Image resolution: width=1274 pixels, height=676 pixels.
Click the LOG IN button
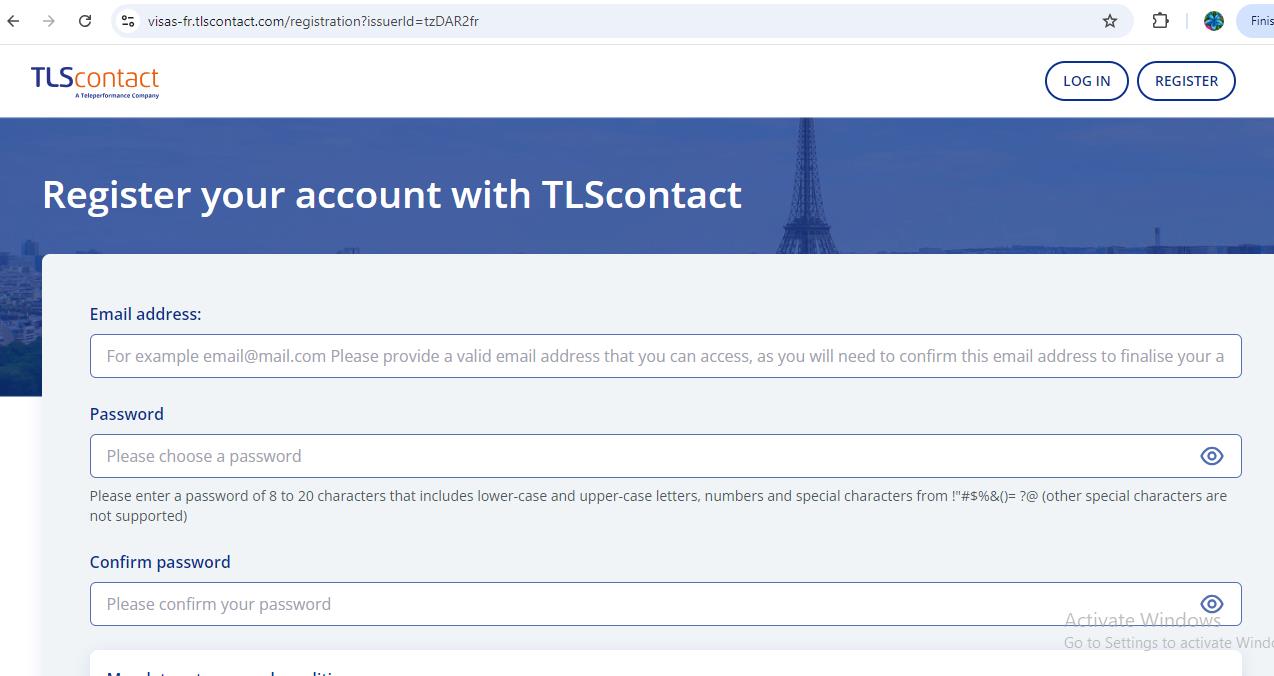pos(1086,80)
